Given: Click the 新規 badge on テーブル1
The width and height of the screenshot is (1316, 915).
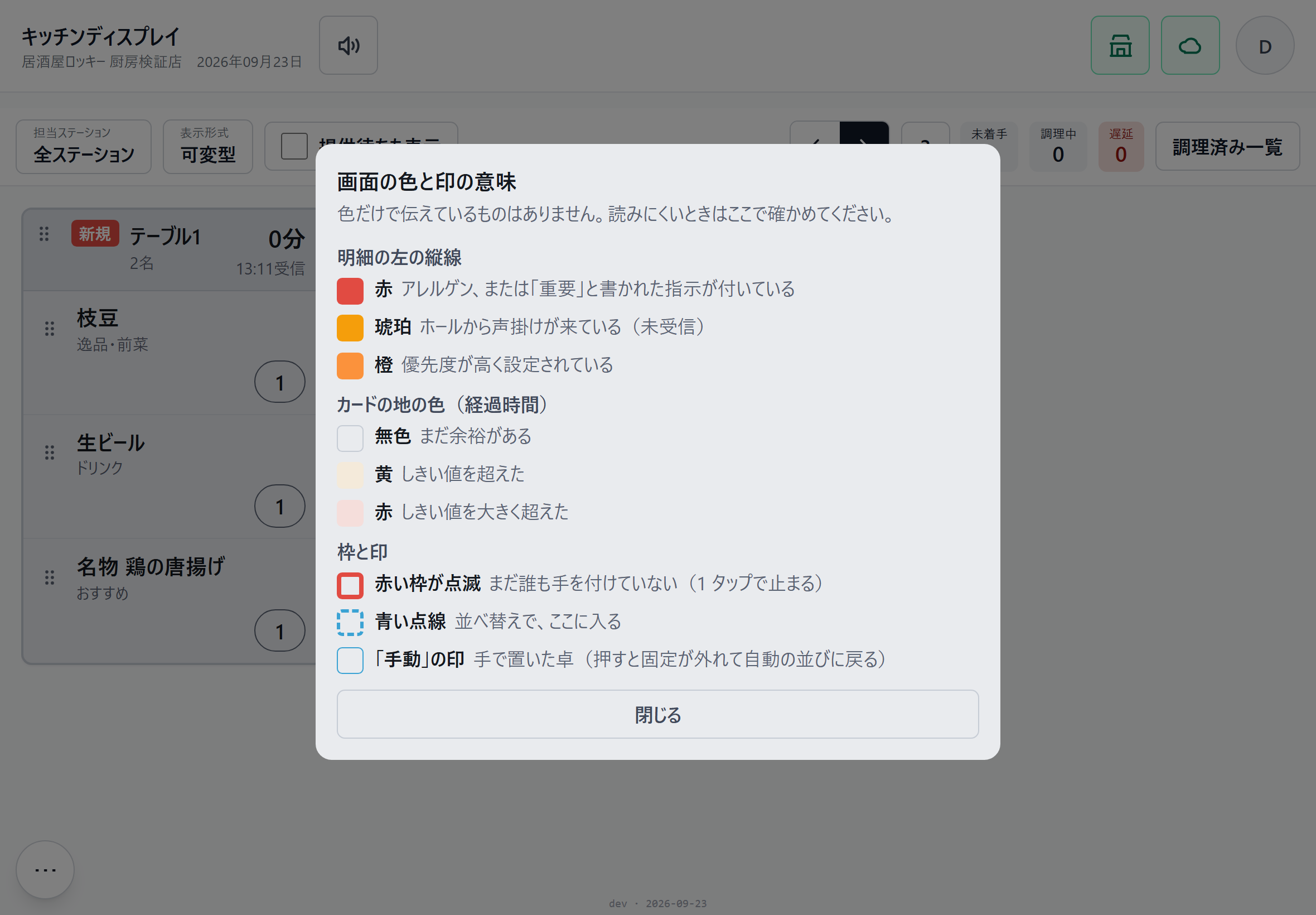Looking at the screenshot, I should [x=95, y=233].
